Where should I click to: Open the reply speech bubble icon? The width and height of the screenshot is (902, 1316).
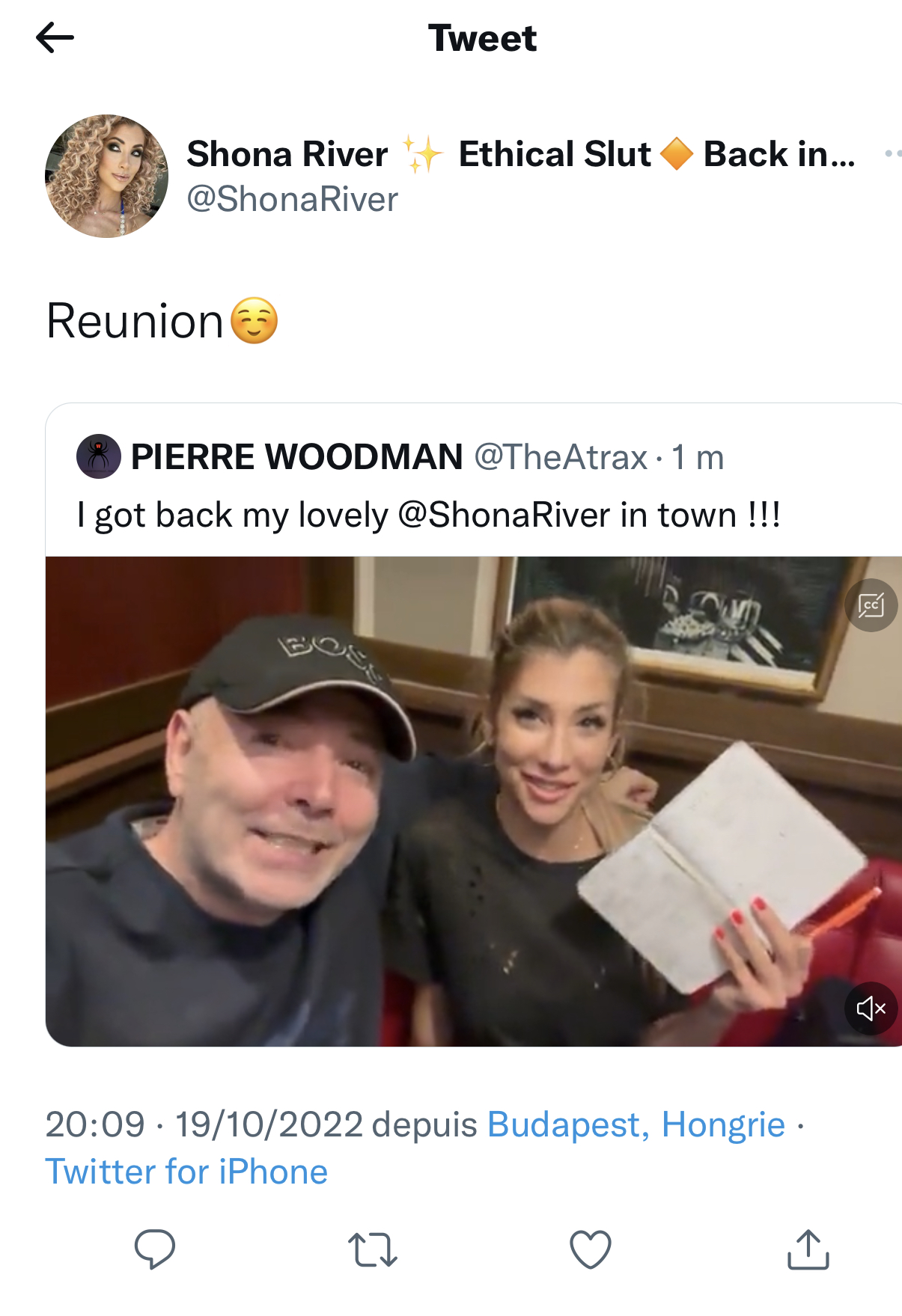(x=155, y=1249)
